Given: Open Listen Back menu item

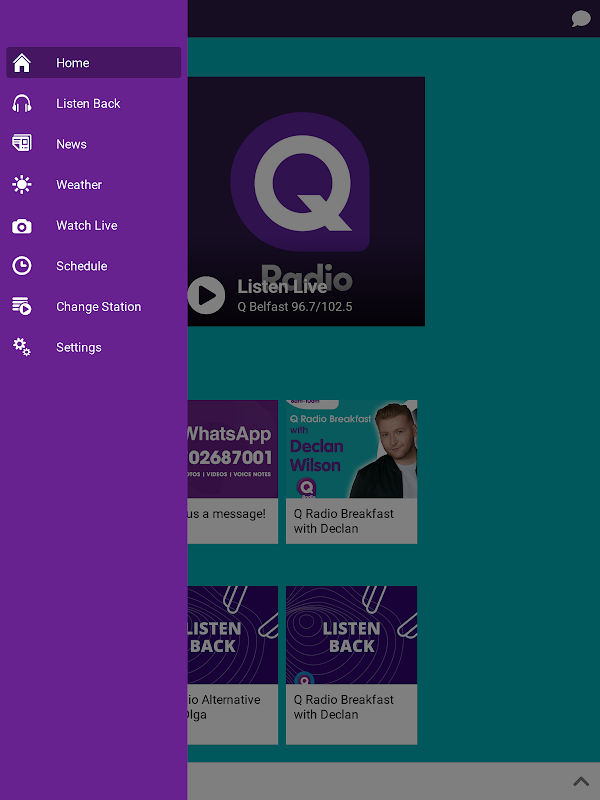Looking at the screenshot, I should (x=93, y=104).
